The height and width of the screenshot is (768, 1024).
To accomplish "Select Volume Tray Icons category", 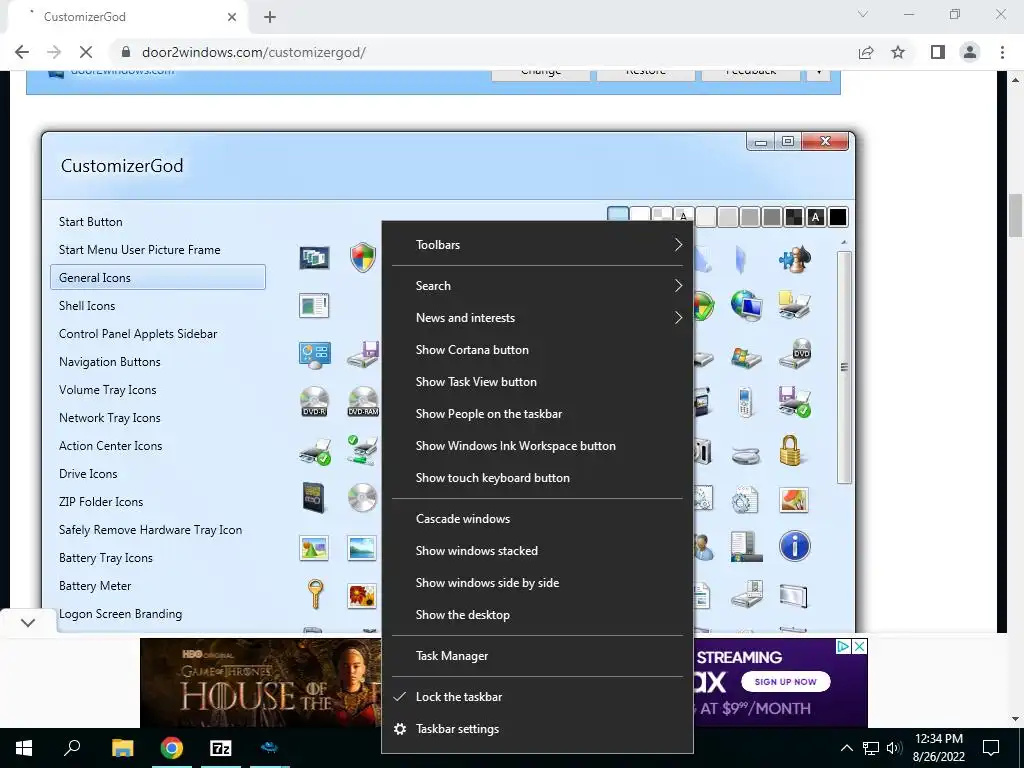I will coord(108,390).
